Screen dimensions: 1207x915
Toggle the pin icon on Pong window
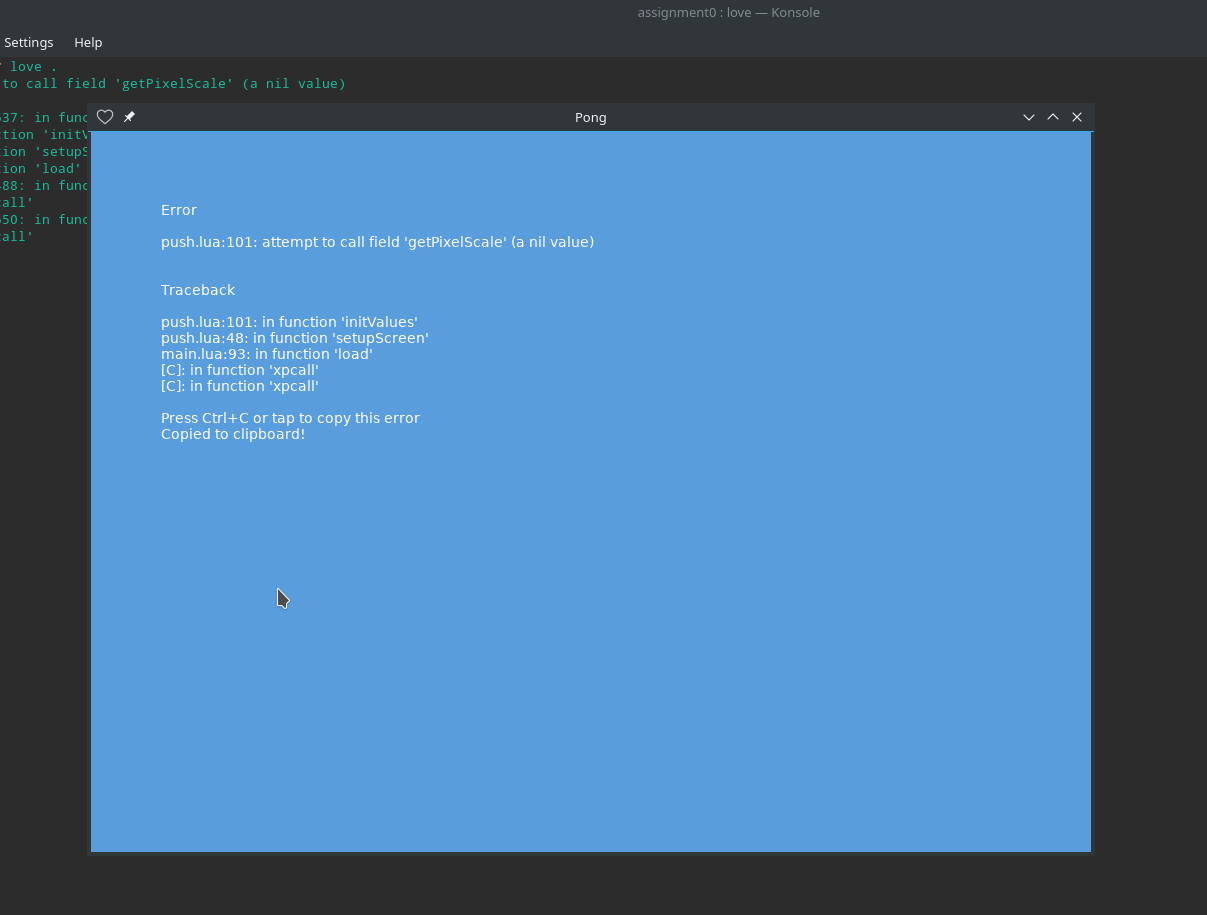tap(129, 117)
